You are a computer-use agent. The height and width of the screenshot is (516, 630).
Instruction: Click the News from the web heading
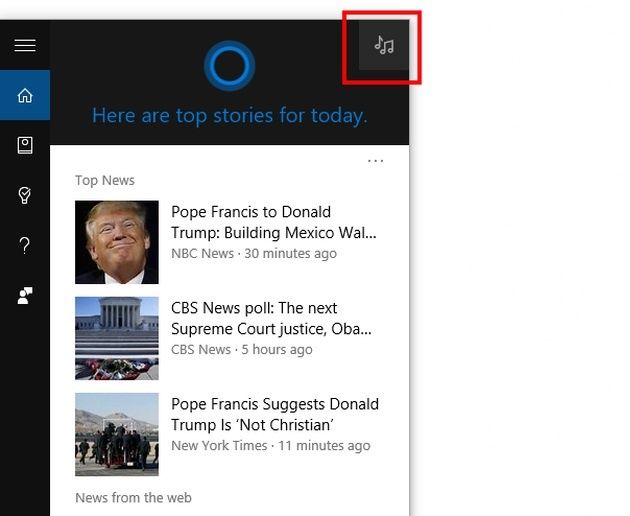133,498
